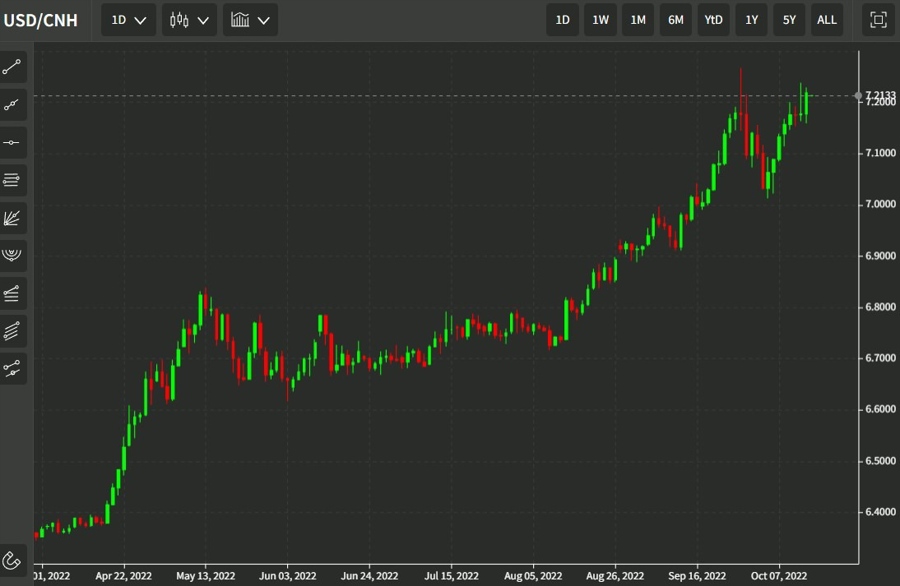Select the 1Y range button
The height and width of the screenshot is (586, 900).
pos(751,19)
